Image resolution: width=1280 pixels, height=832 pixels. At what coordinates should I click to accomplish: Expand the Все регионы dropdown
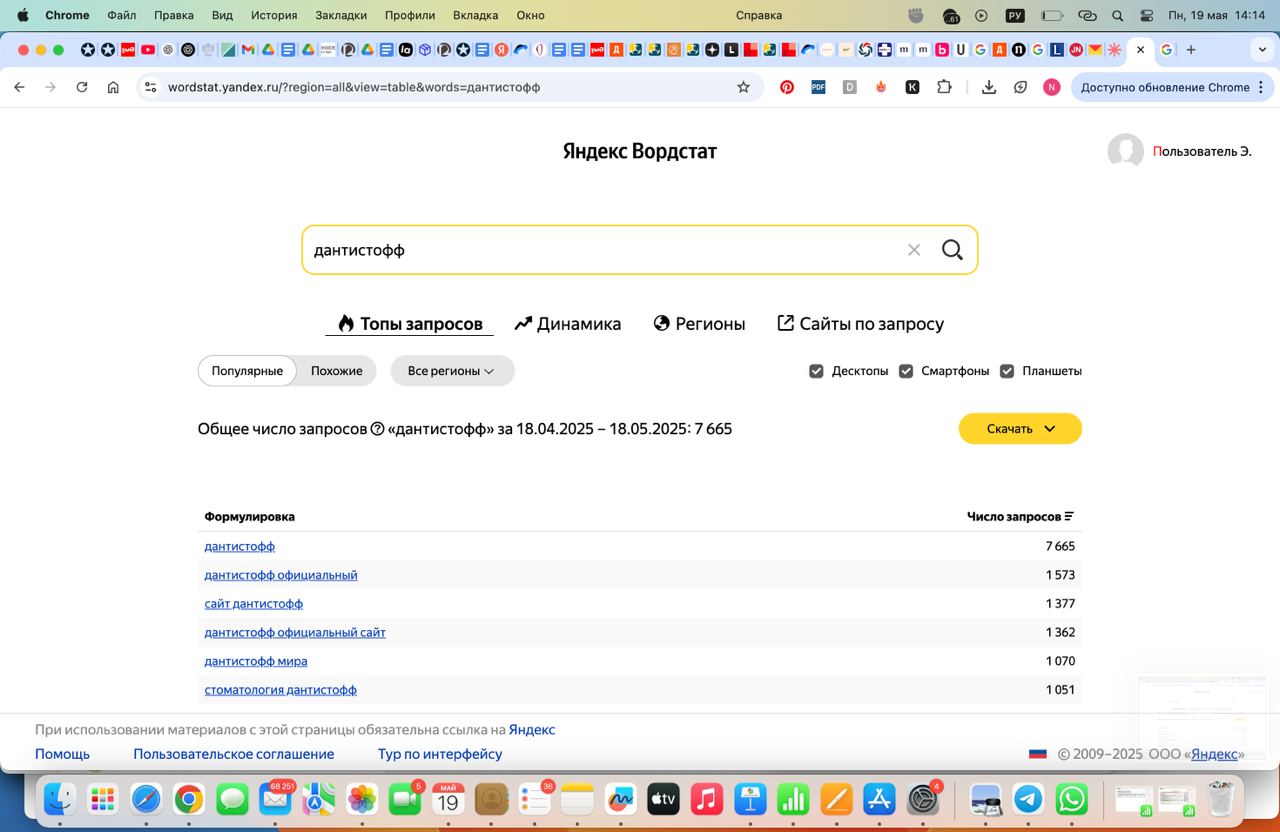[x=452, y=371]
